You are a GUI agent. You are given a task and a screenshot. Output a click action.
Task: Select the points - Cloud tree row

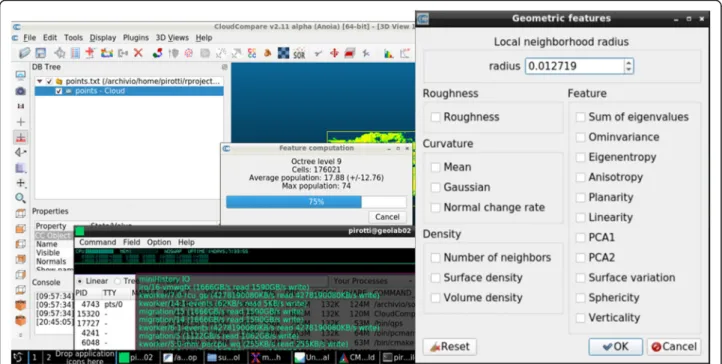pos(129,91)
